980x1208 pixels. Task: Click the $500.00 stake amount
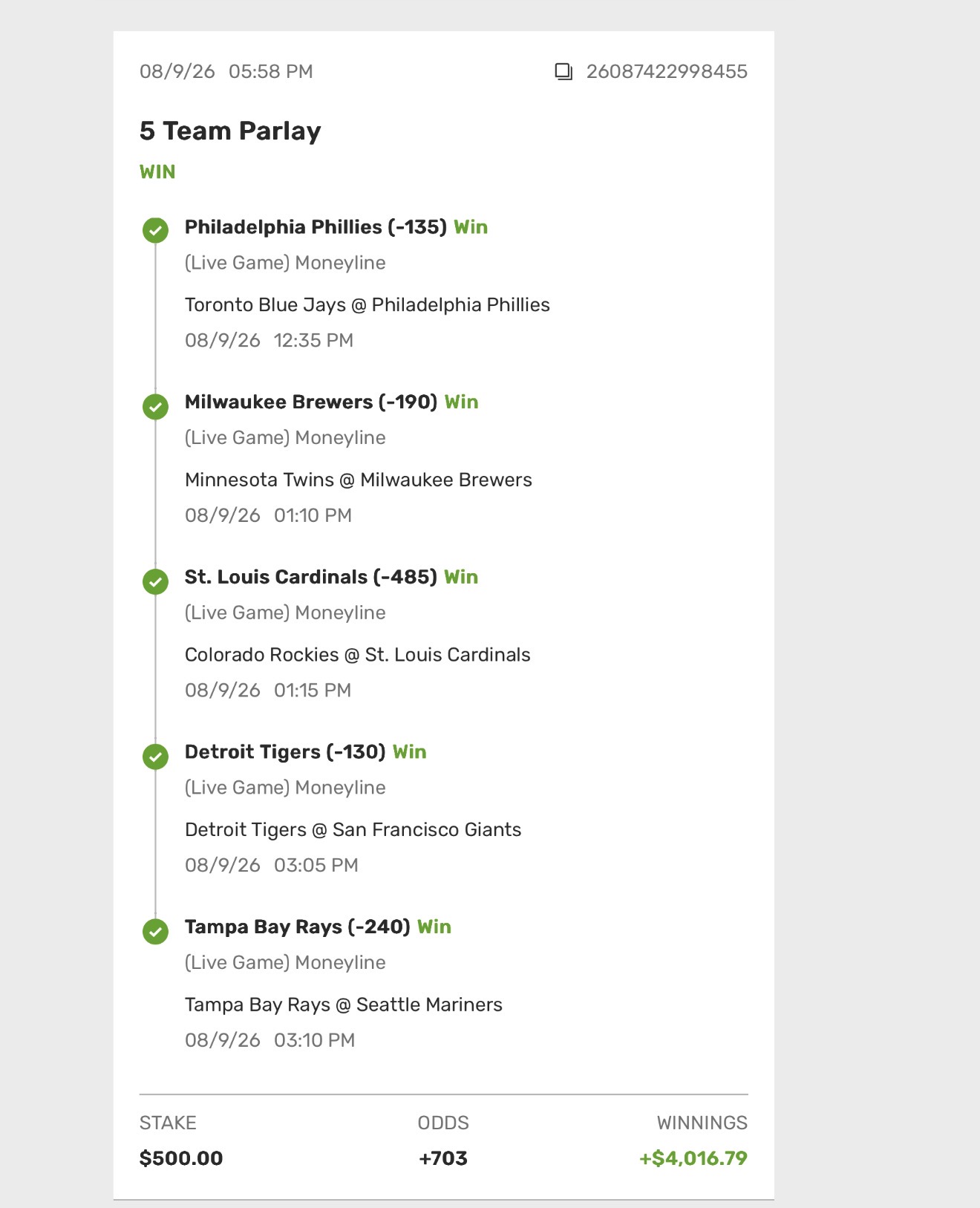point(181,1158)
